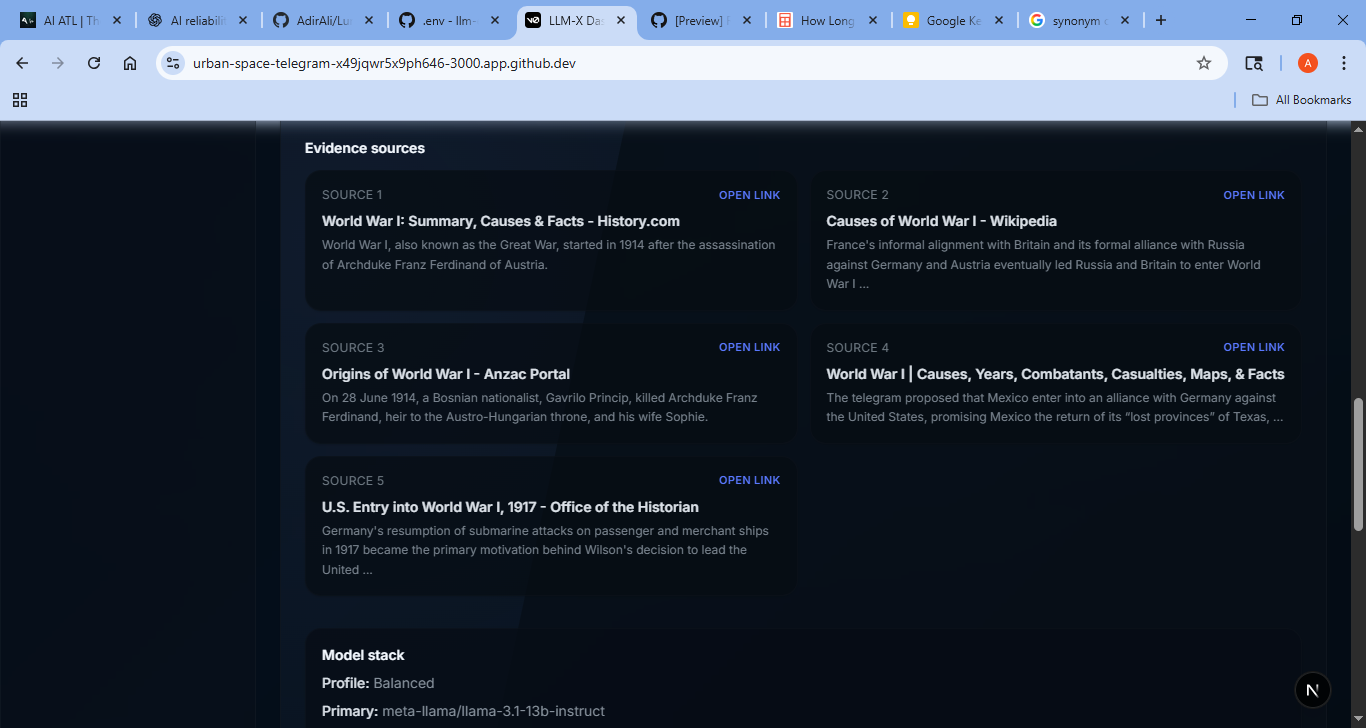Close the [Preview] tab

click(747, 20)
